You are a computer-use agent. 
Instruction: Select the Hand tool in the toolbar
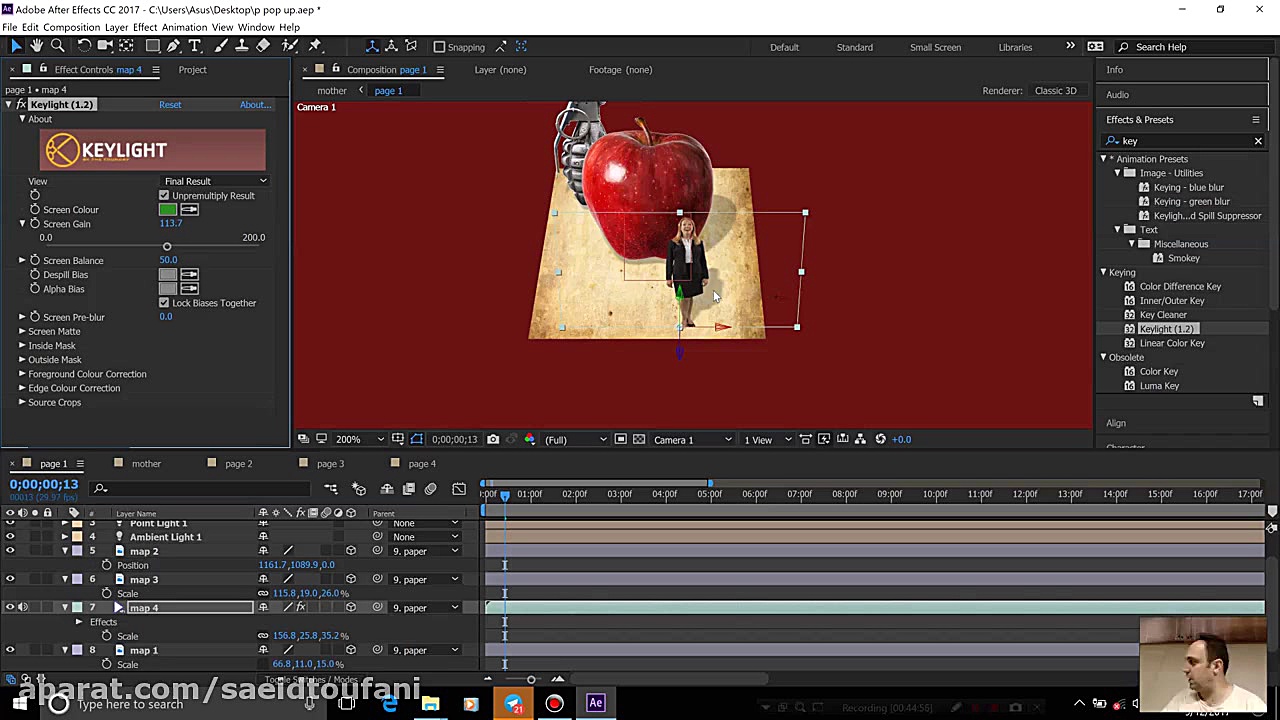click(37, 46)
